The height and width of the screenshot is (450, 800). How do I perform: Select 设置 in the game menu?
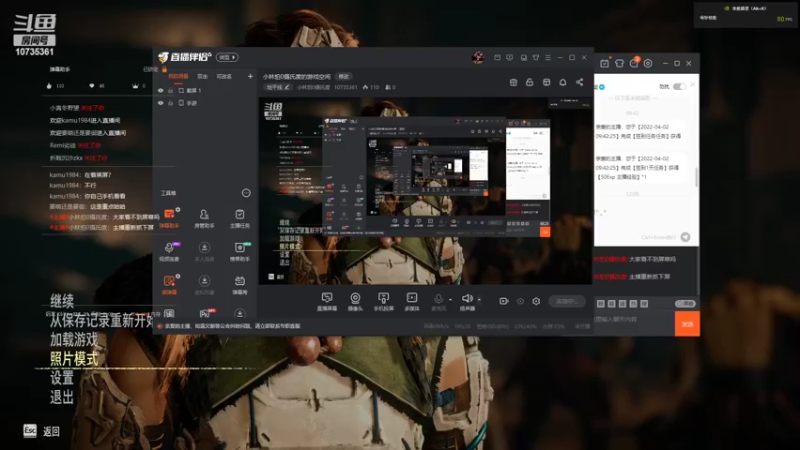(62, 378)
